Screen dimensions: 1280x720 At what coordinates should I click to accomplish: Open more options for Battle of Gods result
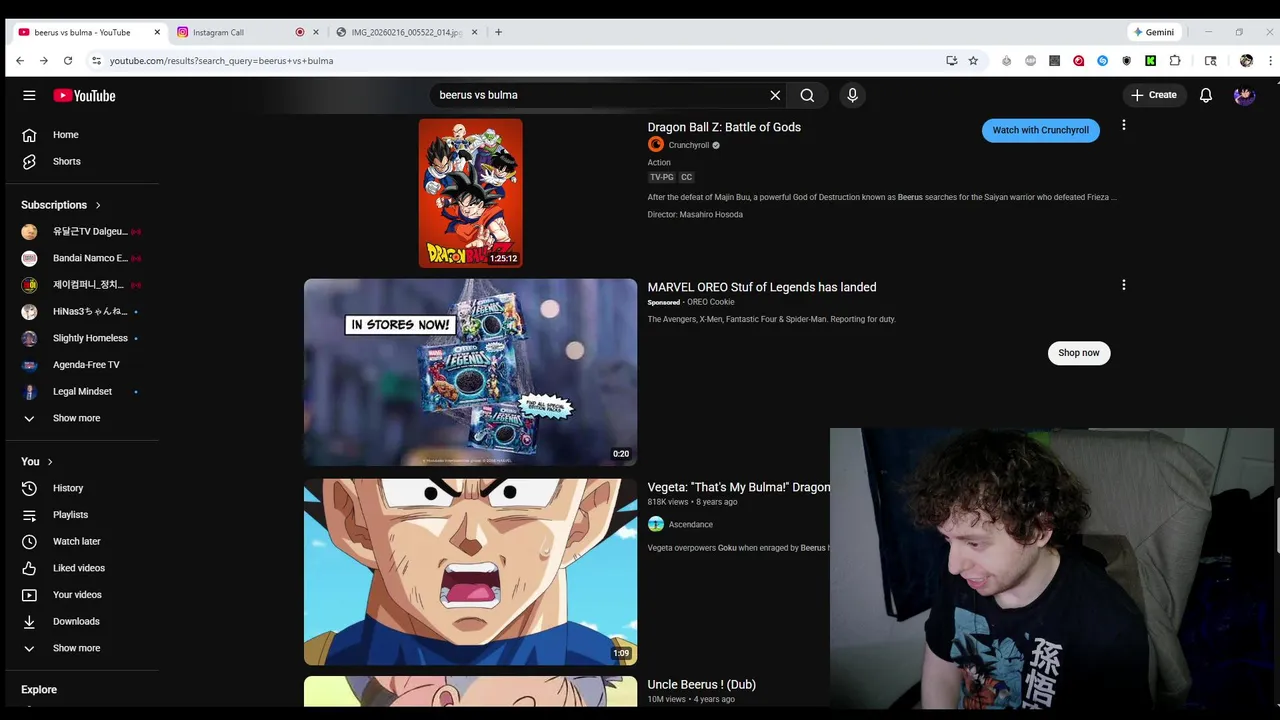(x=1123, y=125)
